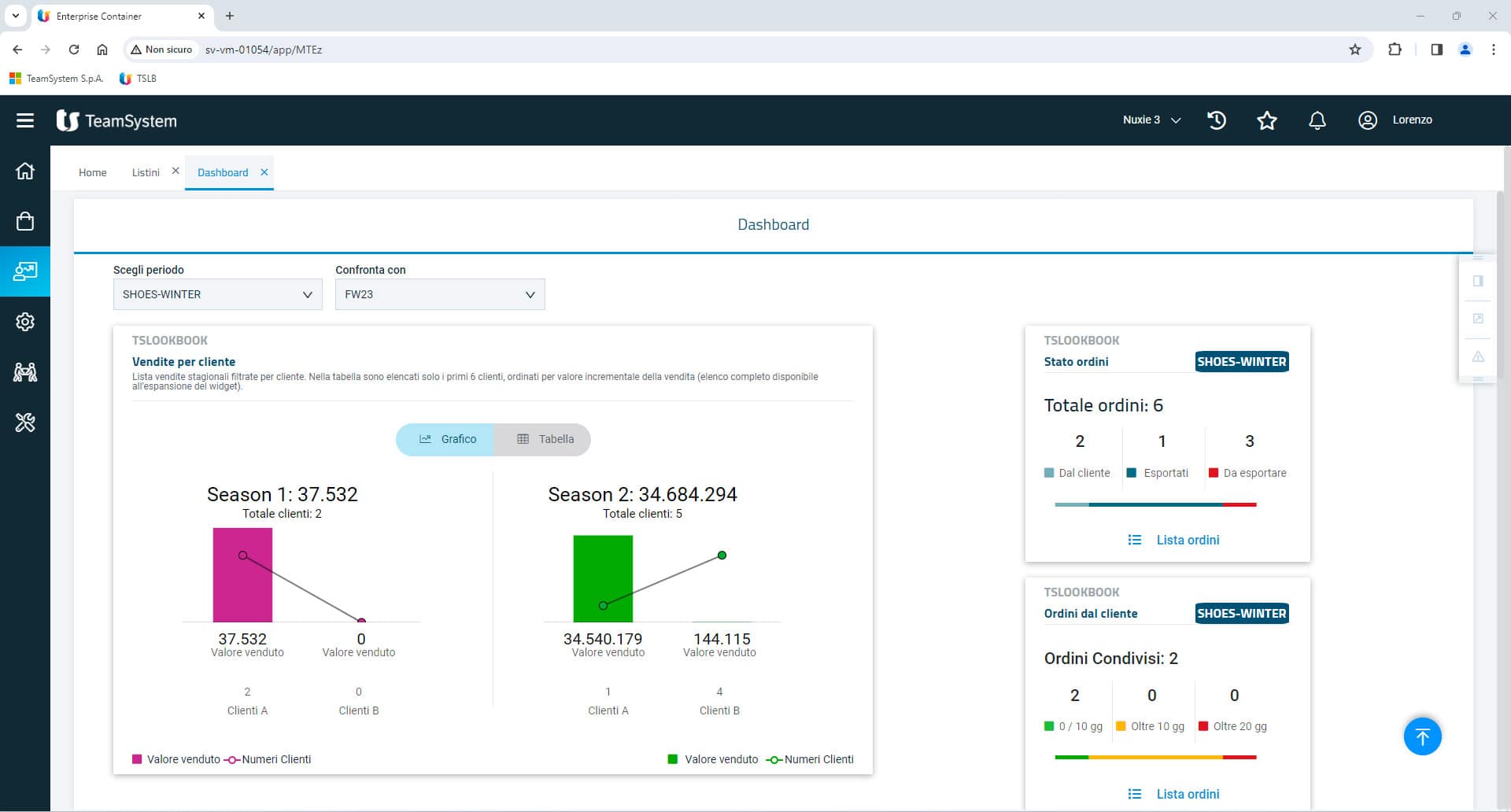Open the history clock icon
The width and height of the screenshot is (1511, 812).
click(x=1217, y=120)
